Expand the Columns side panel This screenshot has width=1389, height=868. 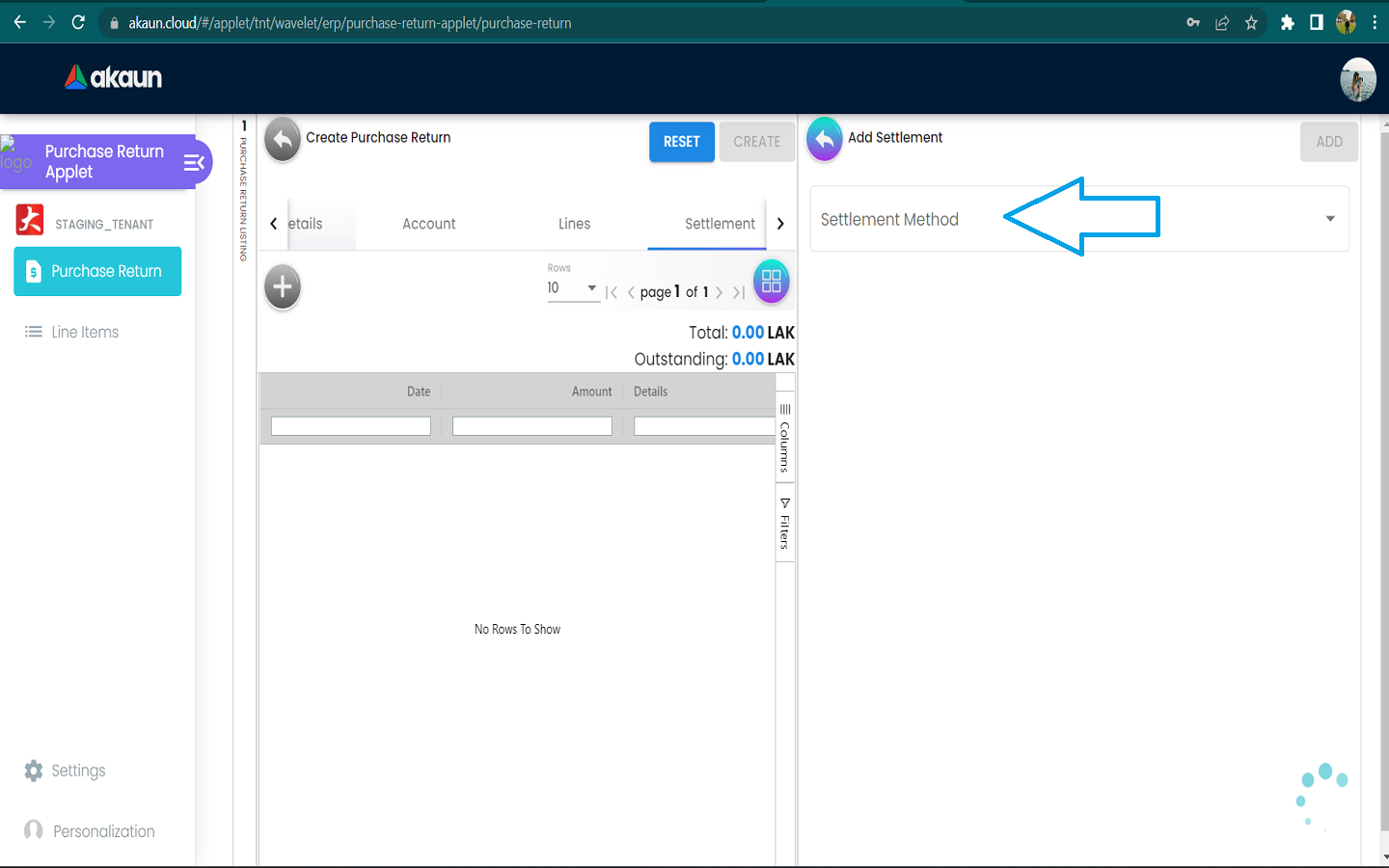coord(785,439)
